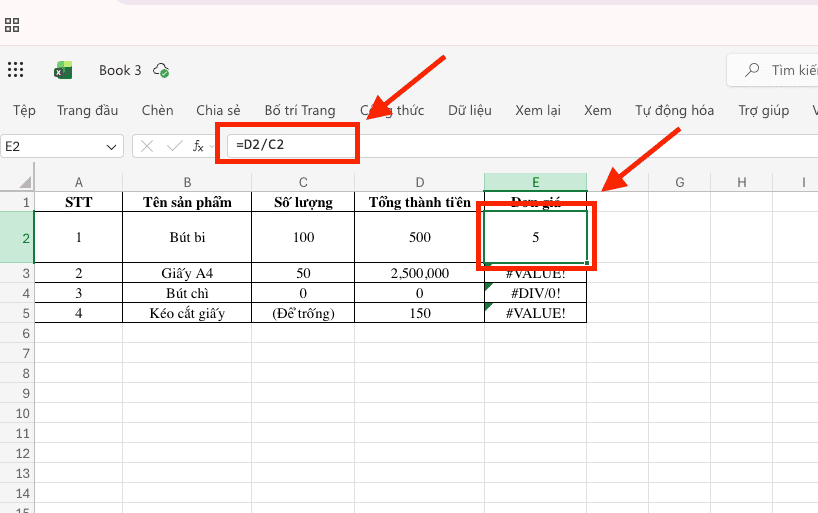Select row 3 header
818x513 pixels.
click(x=17, y=273)
